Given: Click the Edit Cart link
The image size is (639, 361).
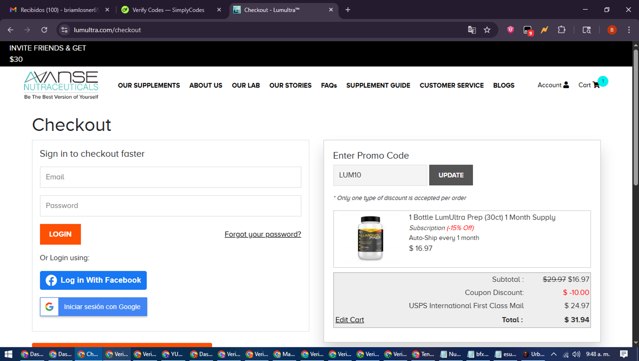Looking at the screenshot, I should [x=350, y=320].
